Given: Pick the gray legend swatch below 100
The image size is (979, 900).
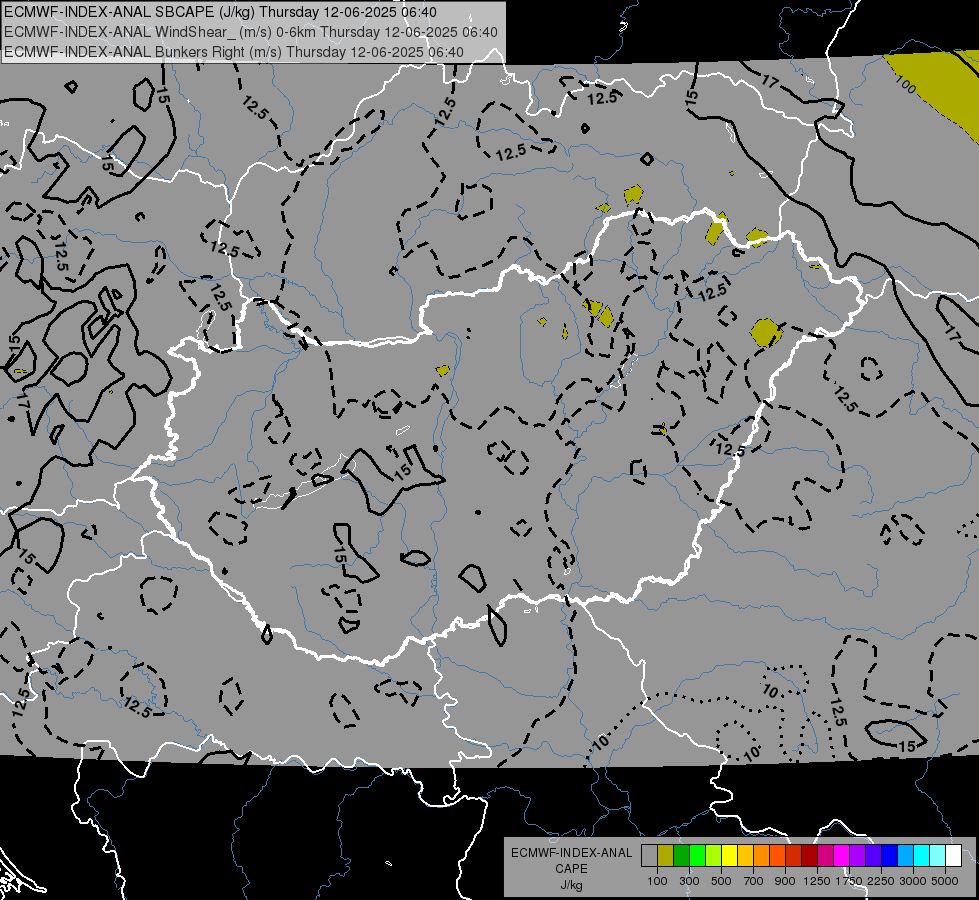Looking at the screenshot, I should [649, 856].
